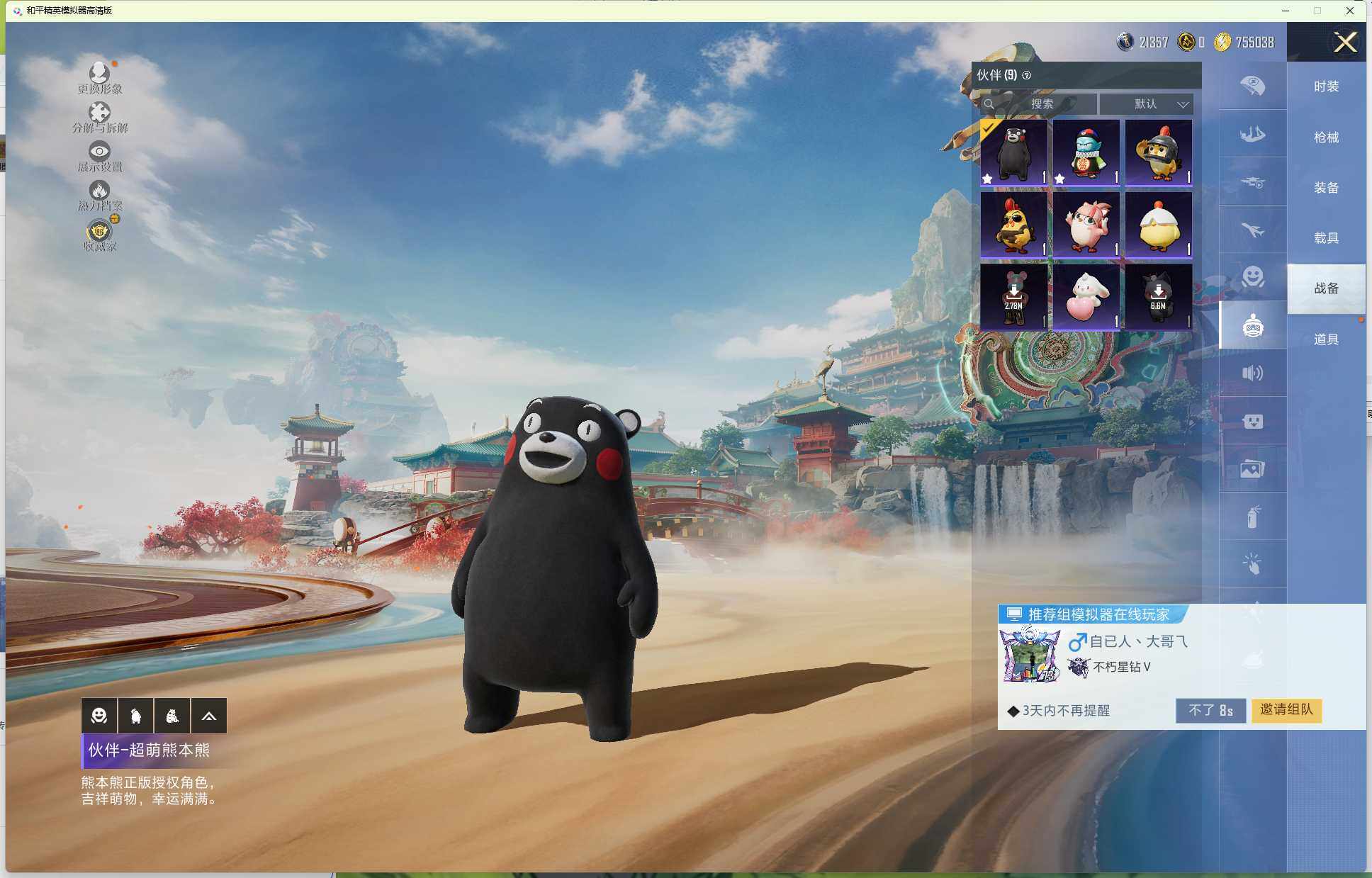Screen dimensions: 1372x878
Task: Select the helmeted saluting chick companion
Action: coord(1158,153)
